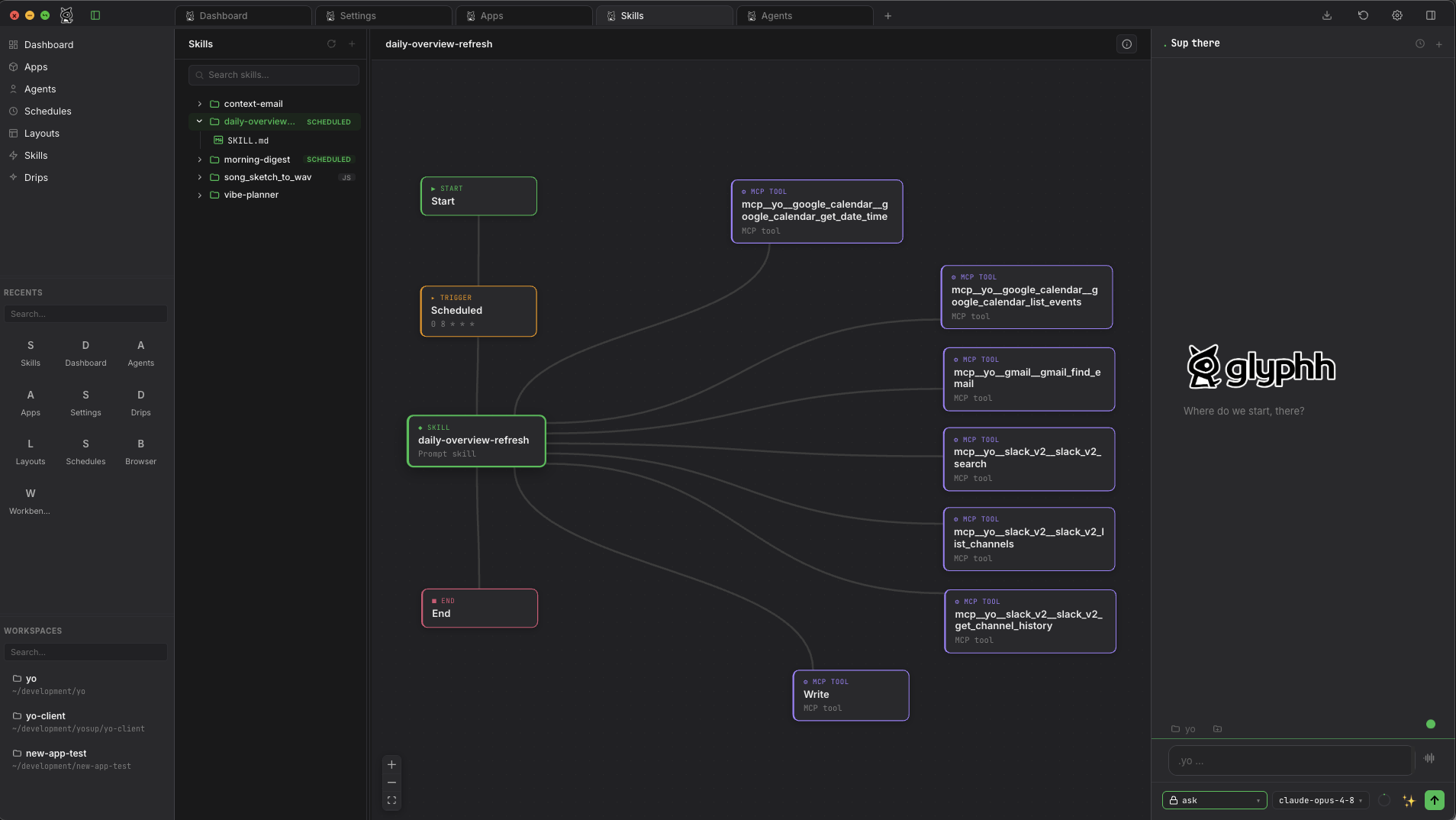
Task: Select the Scheduled trigger node
Action: click(478, 312)
